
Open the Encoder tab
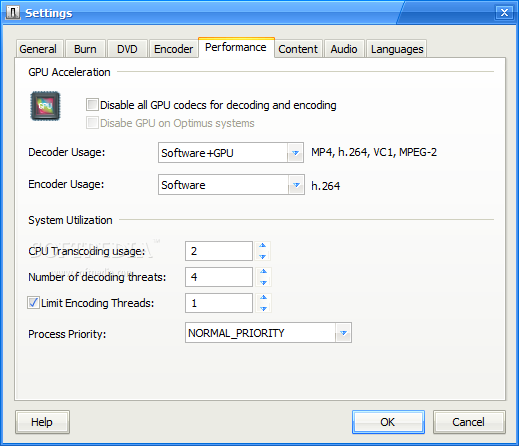pyautogui.click(x=173, y=49)
